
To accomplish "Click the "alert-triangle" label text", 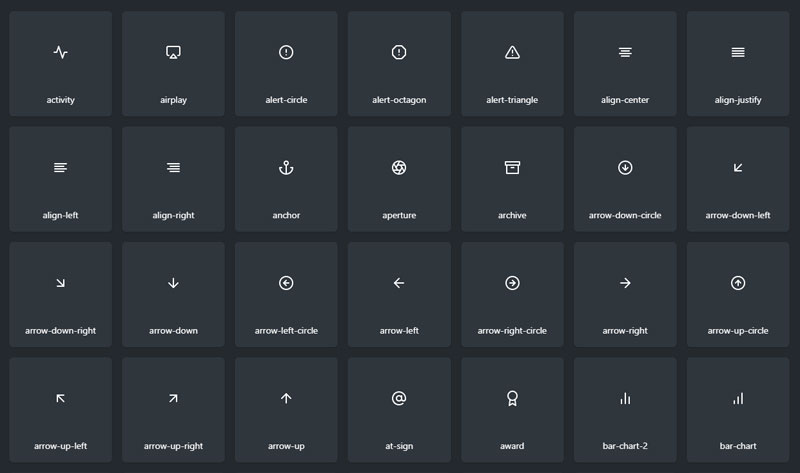I will click(512, 100).
